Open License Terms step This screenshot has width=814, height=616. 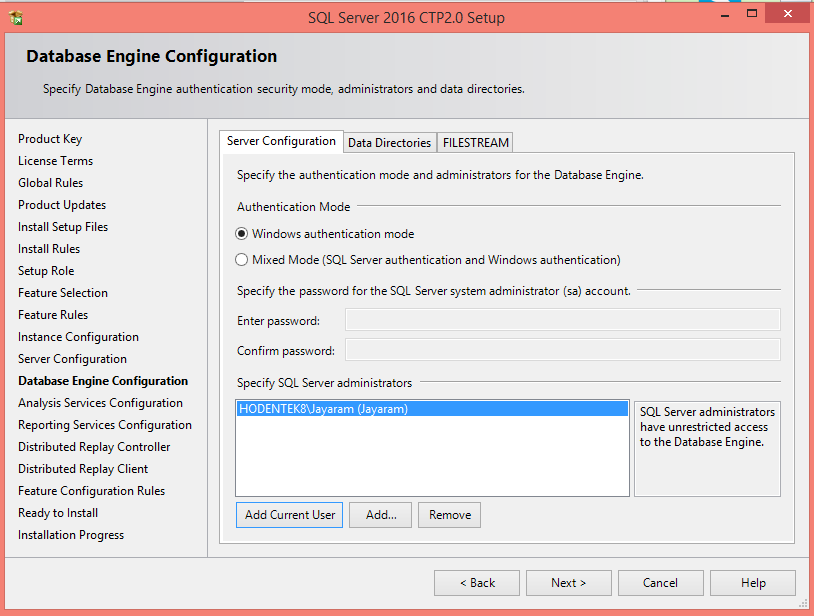click(55, 160)
